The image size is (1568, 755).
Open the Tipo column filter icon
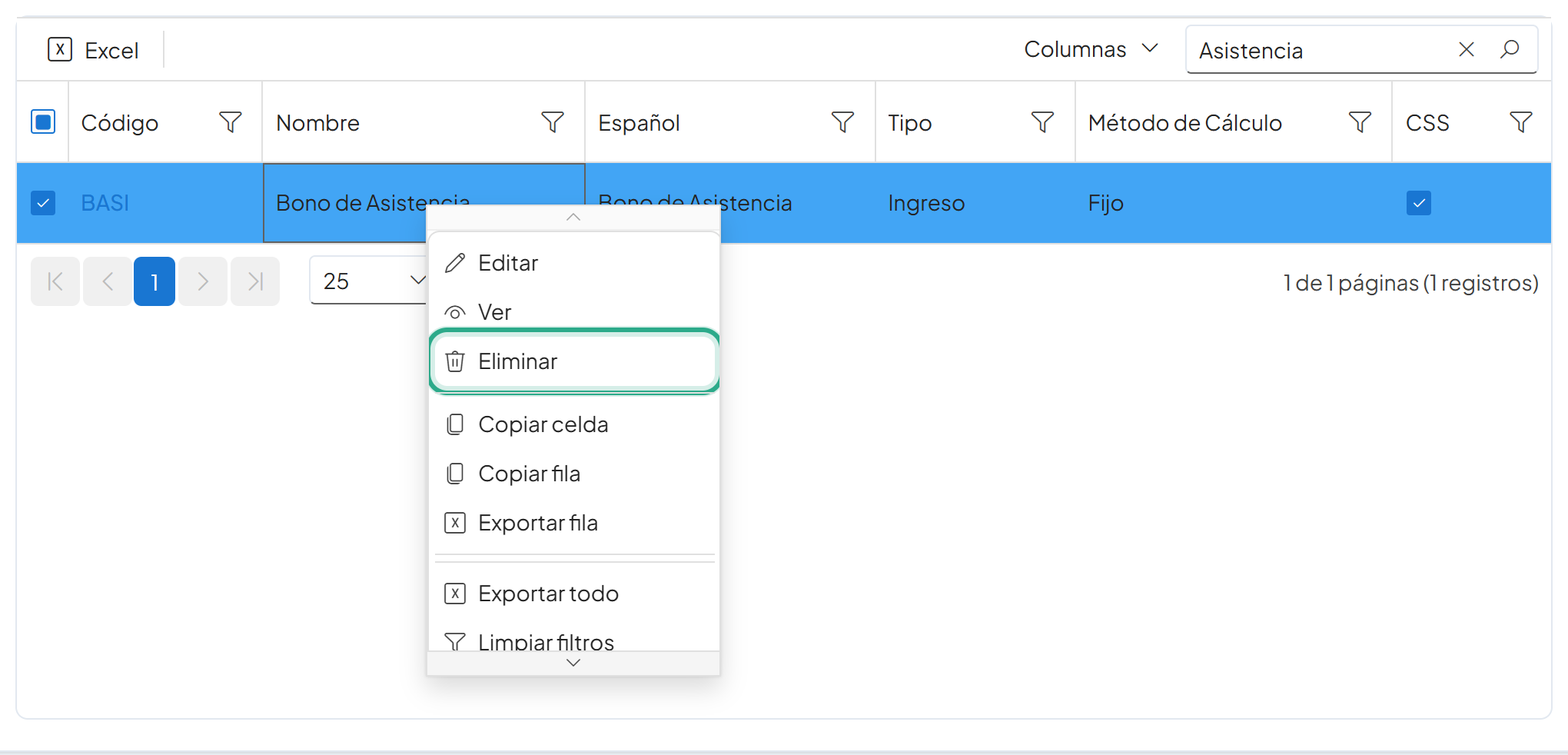1042,122
